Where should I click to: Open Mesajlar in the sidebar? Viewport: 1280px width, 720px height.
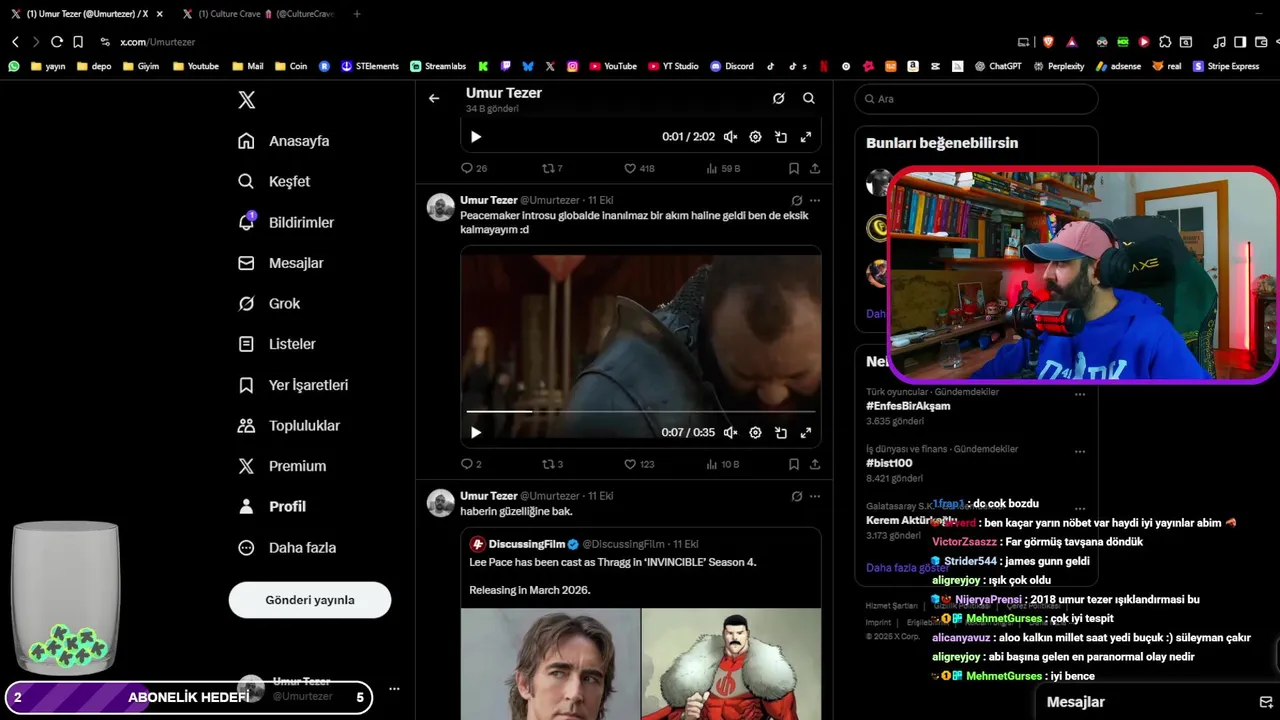[281, 263]
